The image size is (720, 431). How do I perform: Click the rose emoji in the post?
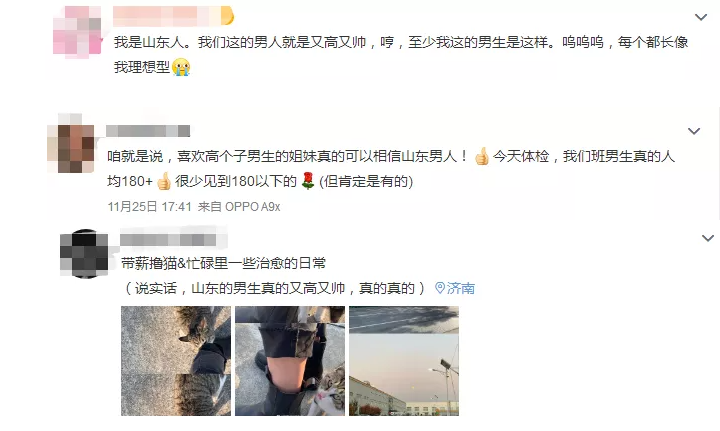click(307, 180)
